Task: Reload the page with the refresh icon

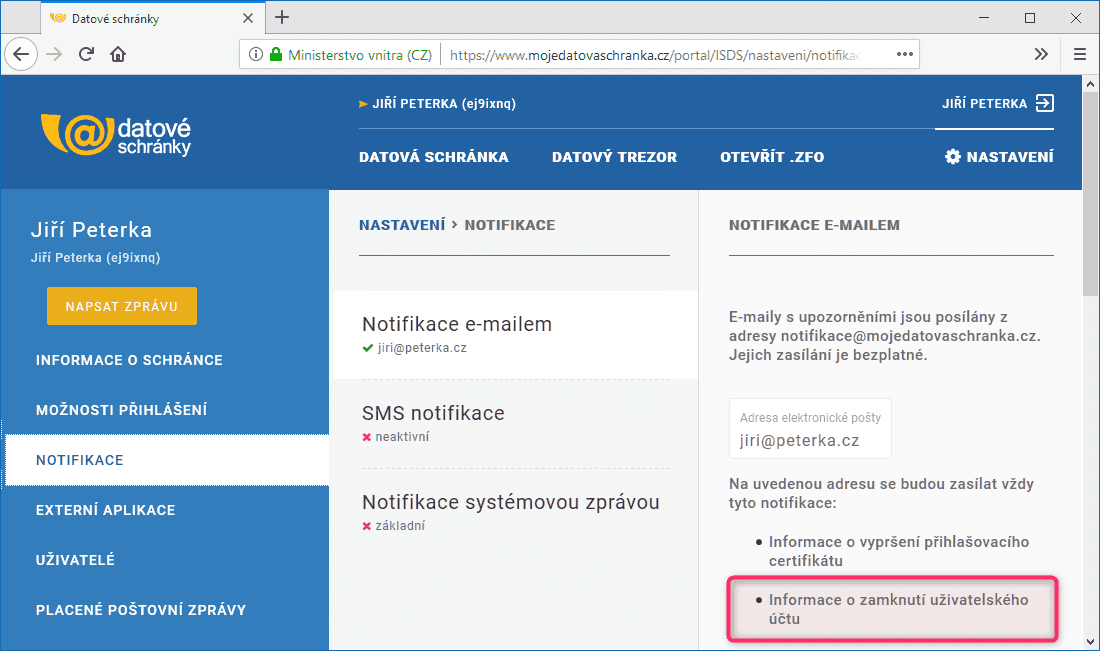Action: point(86,54)
